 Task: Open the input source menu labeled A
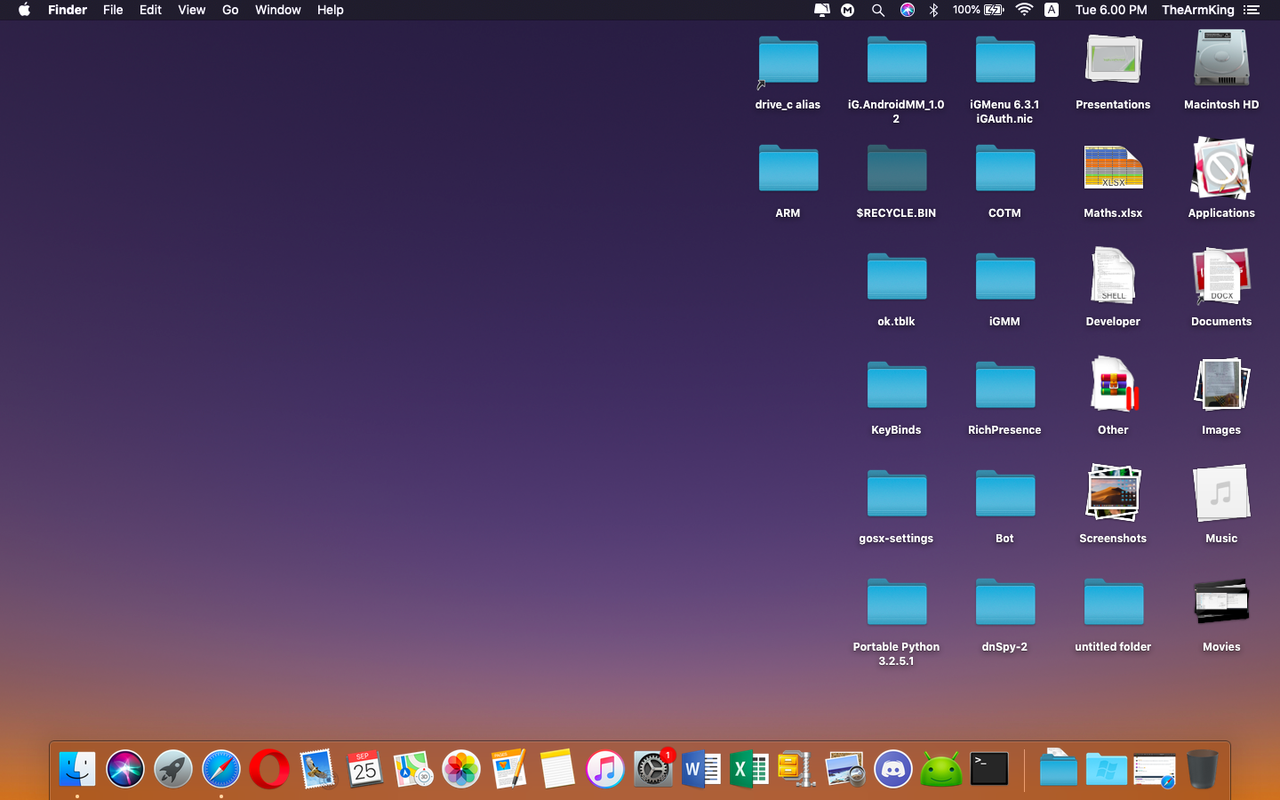coord(1051,10)
